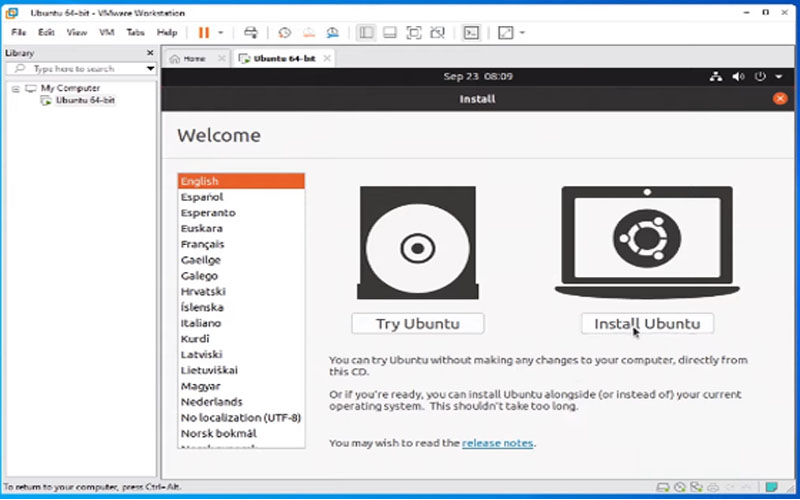Viewport: 800px width, 500px height.
Task: Select Lietuviškai in the language list
Action: click(x=241, y=370)
